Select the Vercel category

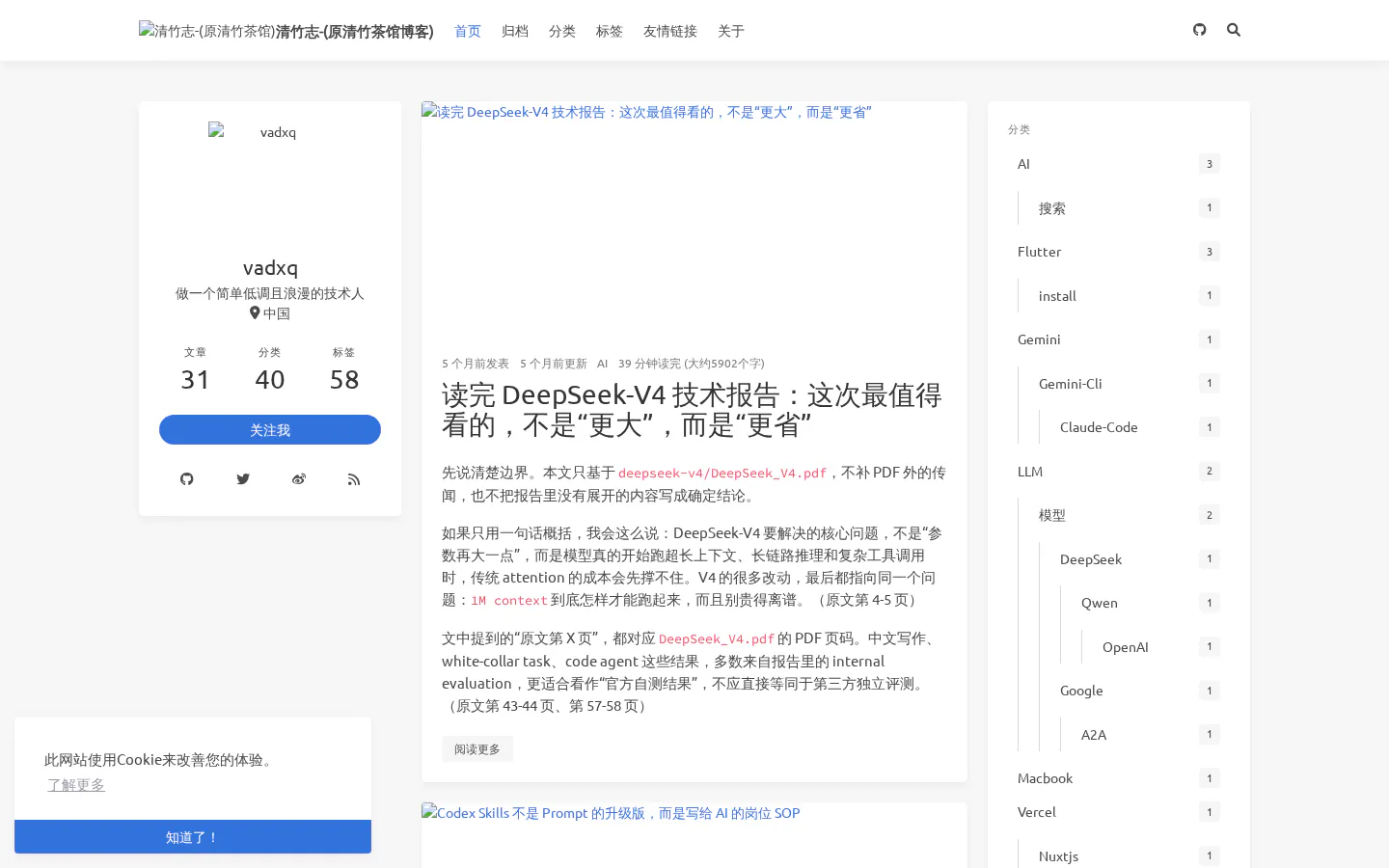pyautogui.click(x=1119, y=812)
